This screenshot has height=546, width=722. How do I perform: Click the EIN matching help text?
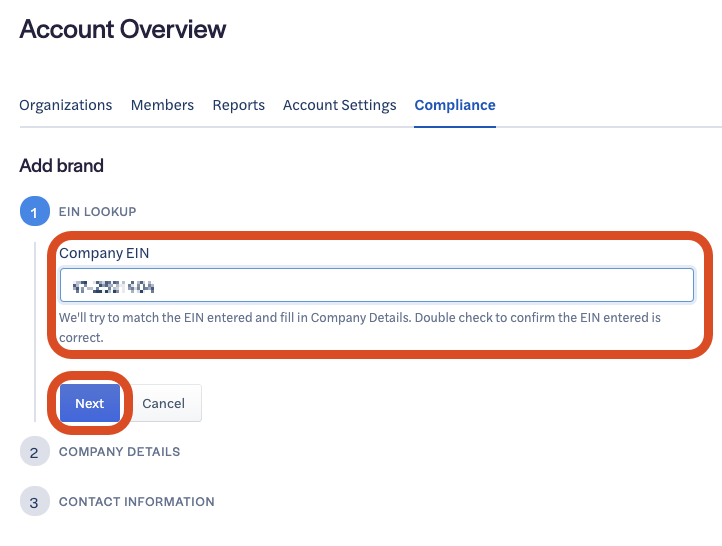pyautogui.click(x=360, y=327)
